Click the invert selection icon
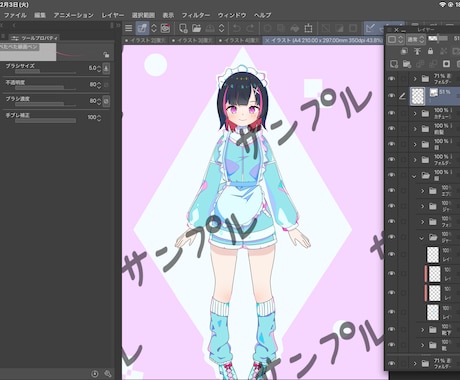Screen dimensions: 460x380 (x=339, y=28)
